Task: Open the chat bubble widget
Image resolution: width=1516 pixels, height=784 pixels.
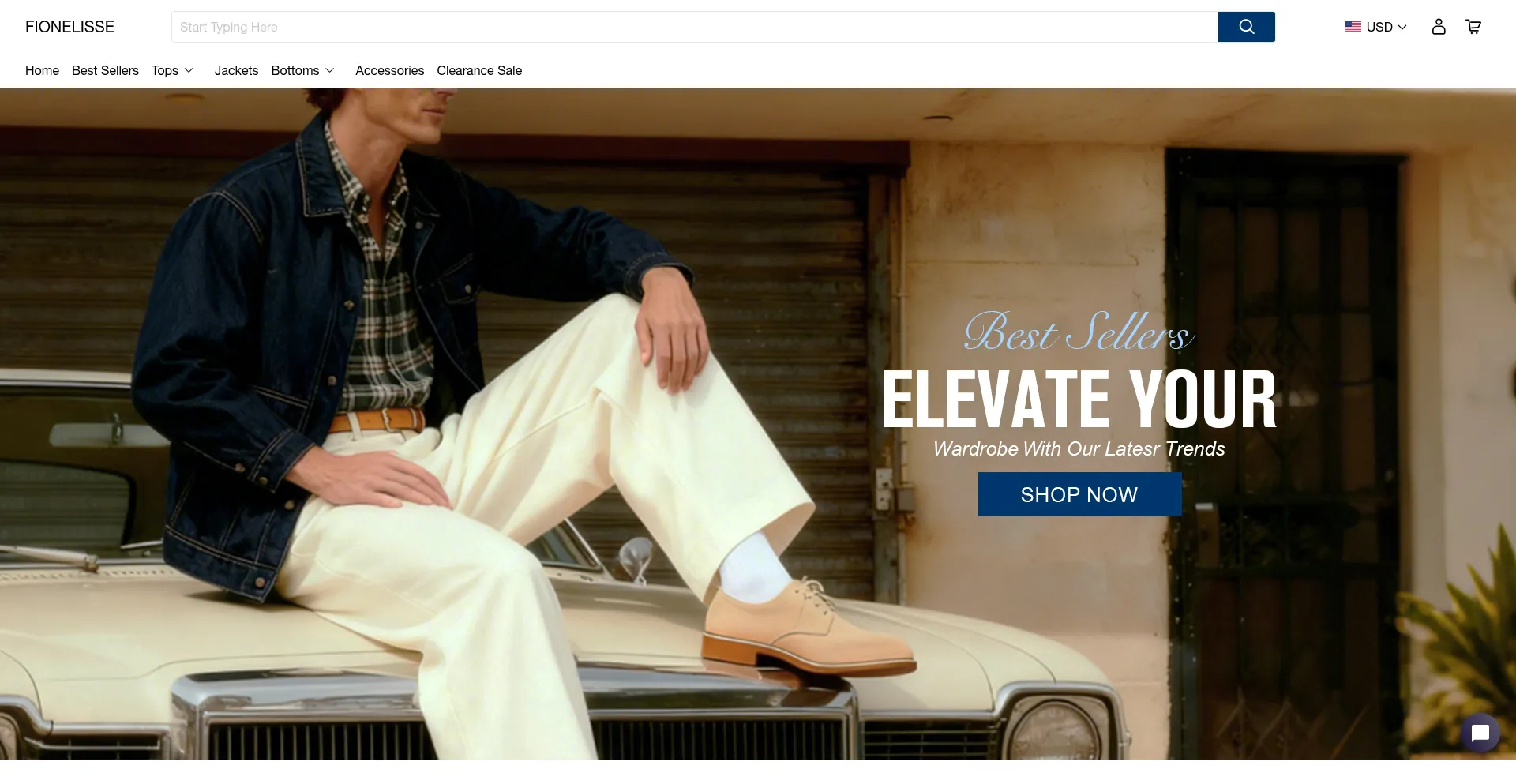Action: (x=1480, y=733)
